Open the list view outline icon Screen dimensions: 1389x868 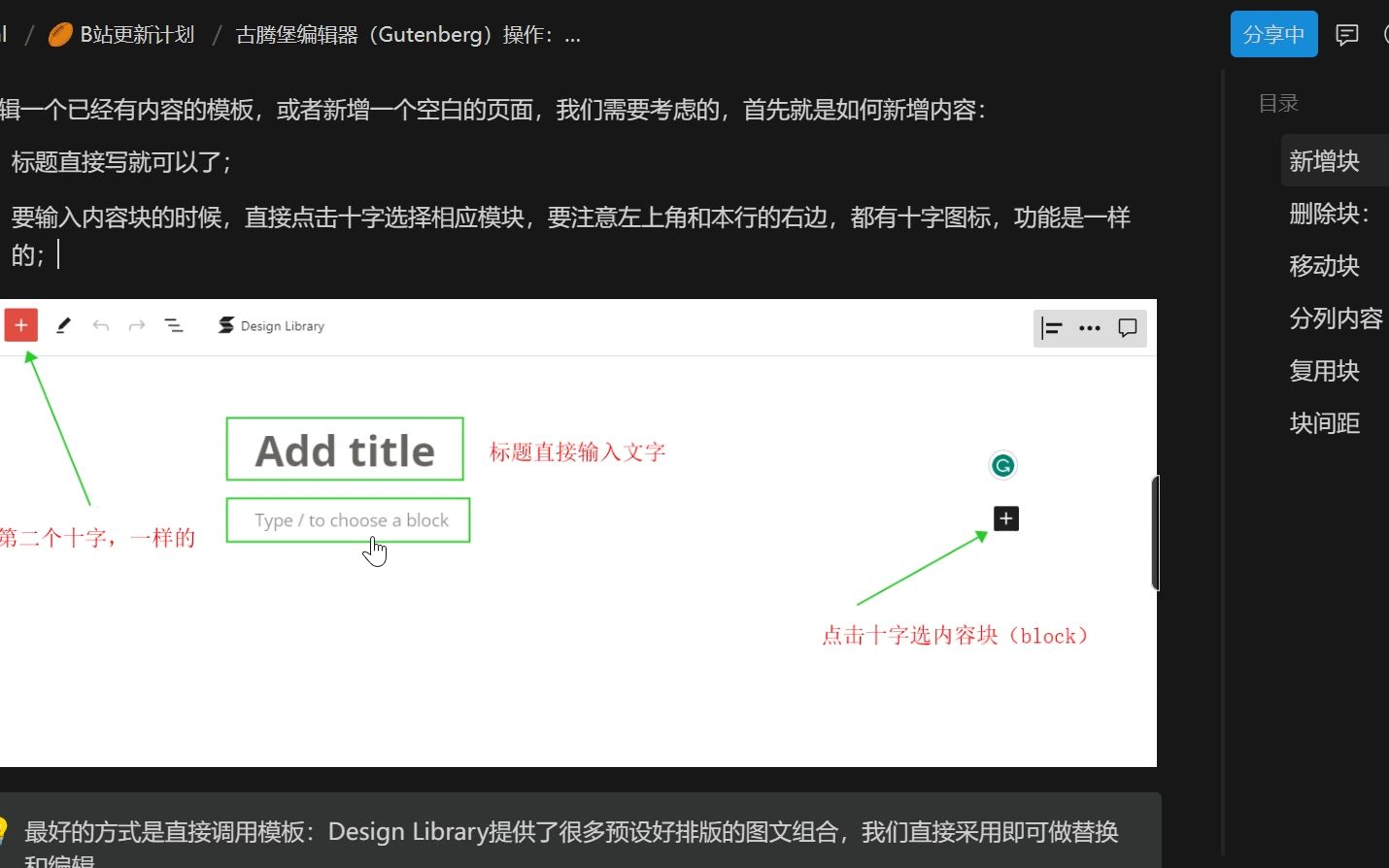[x=174, y=325]
